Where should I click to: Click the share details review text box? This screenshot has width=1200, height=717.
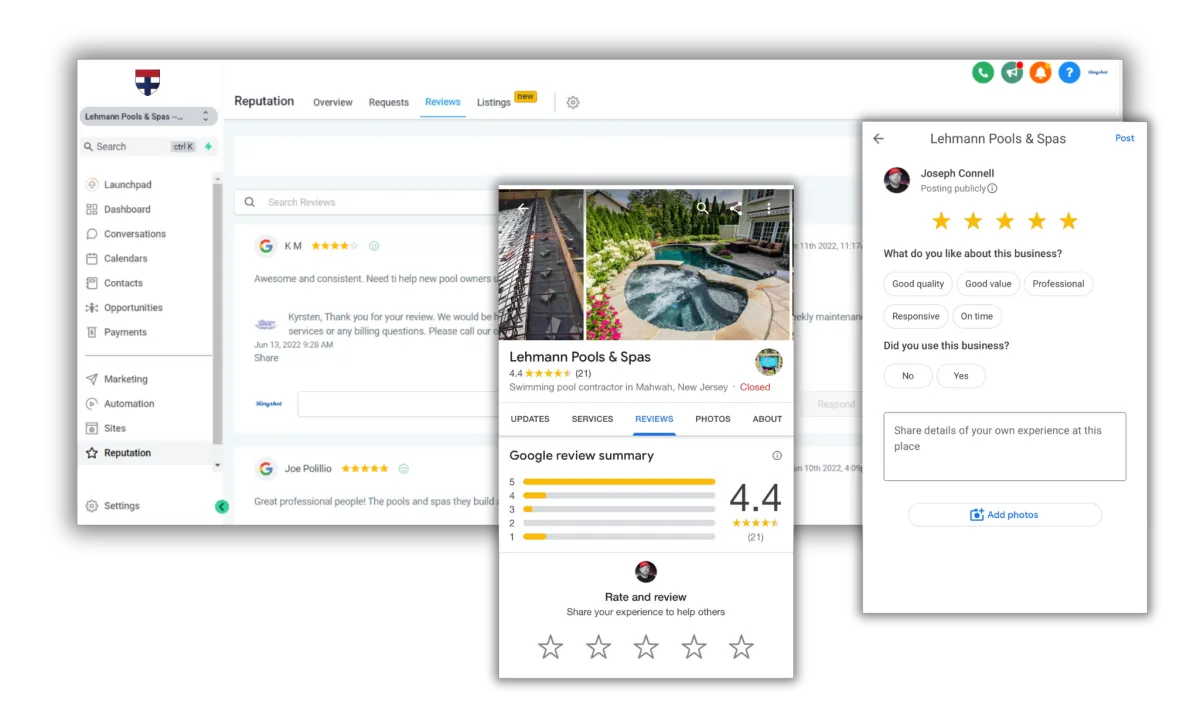(x=1004, y=446)
